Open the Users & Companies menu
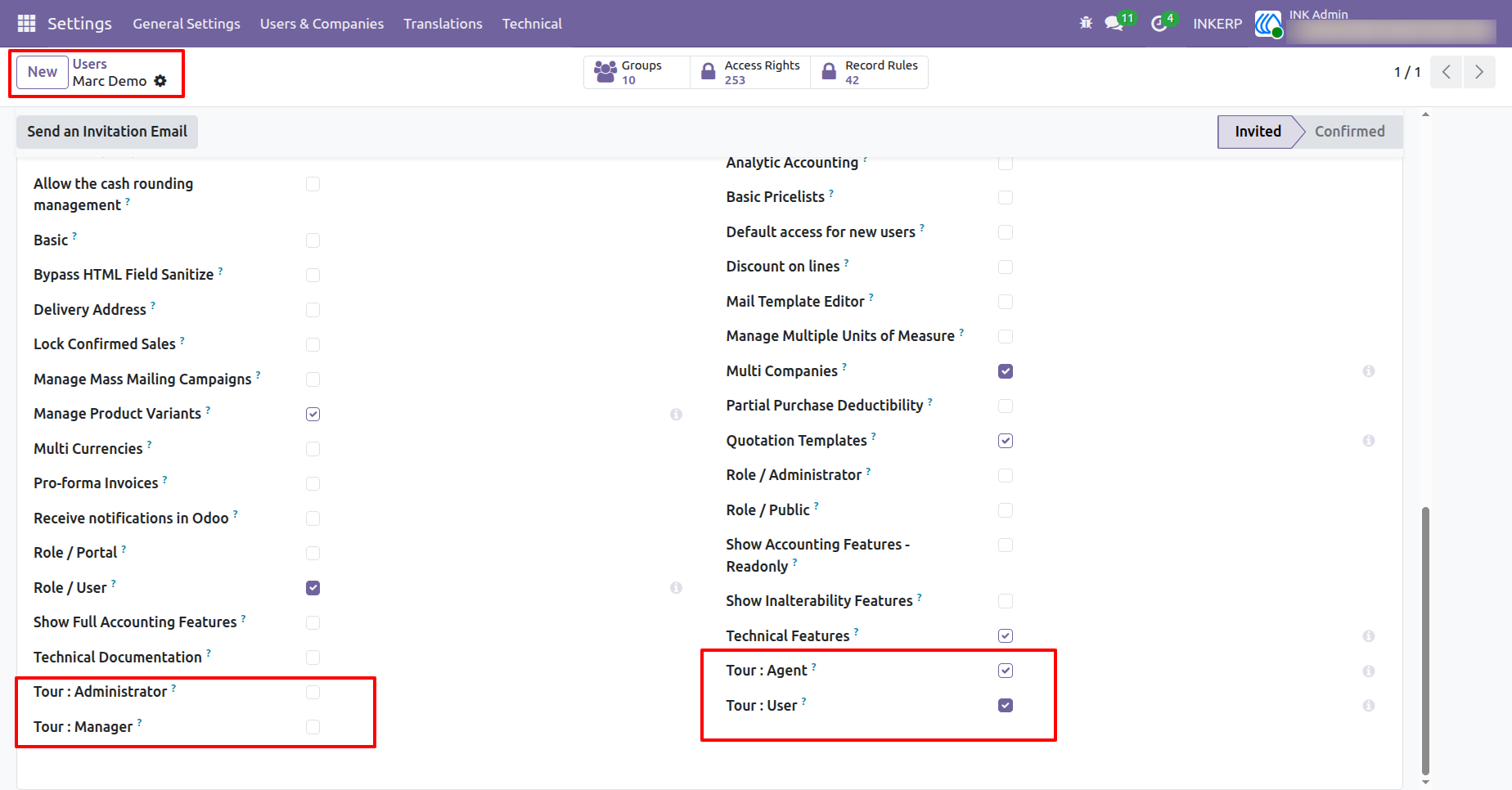Viewport: 1512px width, 790px height. (x=322, y=24)
